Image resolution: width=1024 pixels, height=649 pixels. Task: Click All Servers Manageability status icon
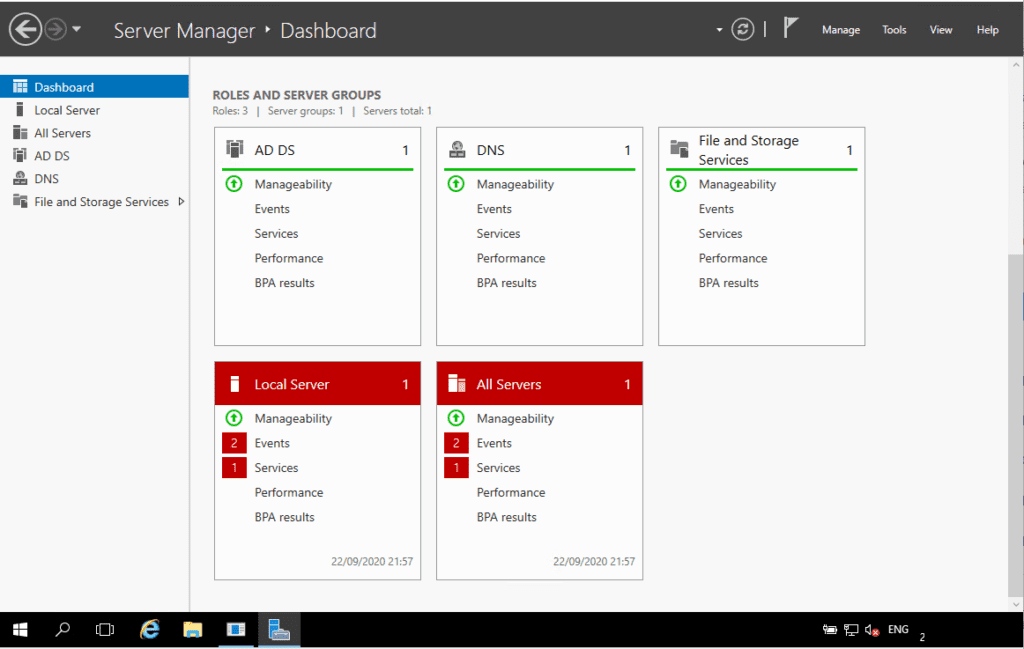[456, 418]
